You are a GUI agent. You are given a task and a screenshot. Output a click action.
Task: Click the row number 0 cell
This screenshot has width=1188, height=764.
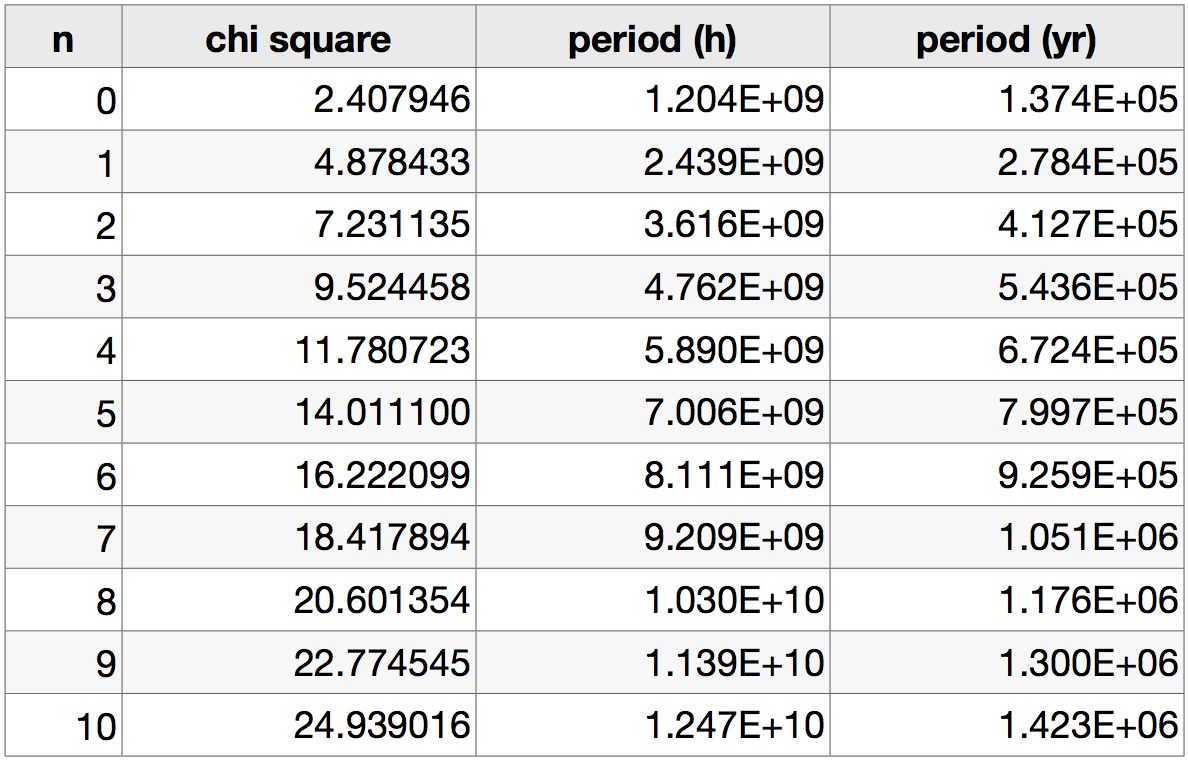[64, 99]
